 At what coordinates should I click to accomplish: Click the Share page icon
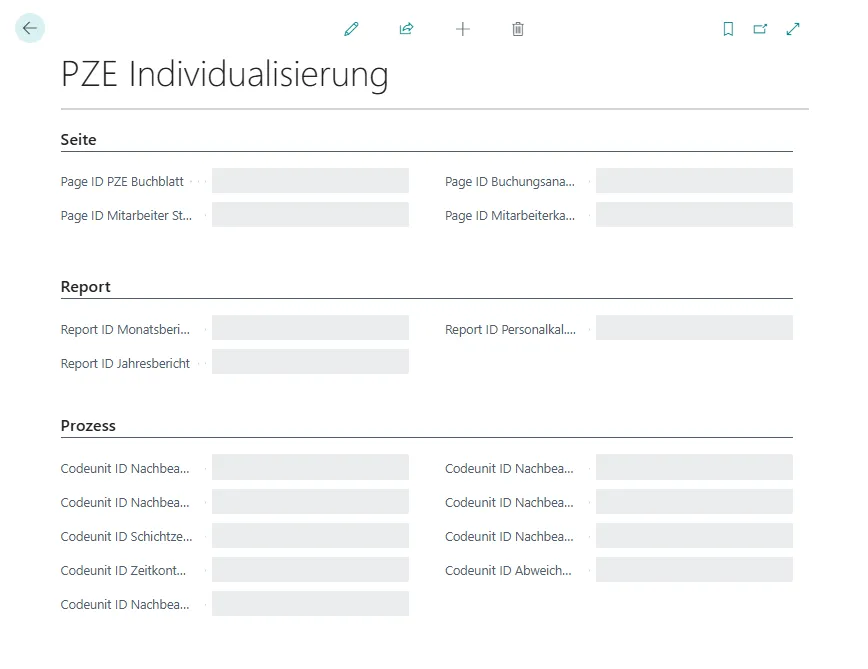[x=407, y=29]
